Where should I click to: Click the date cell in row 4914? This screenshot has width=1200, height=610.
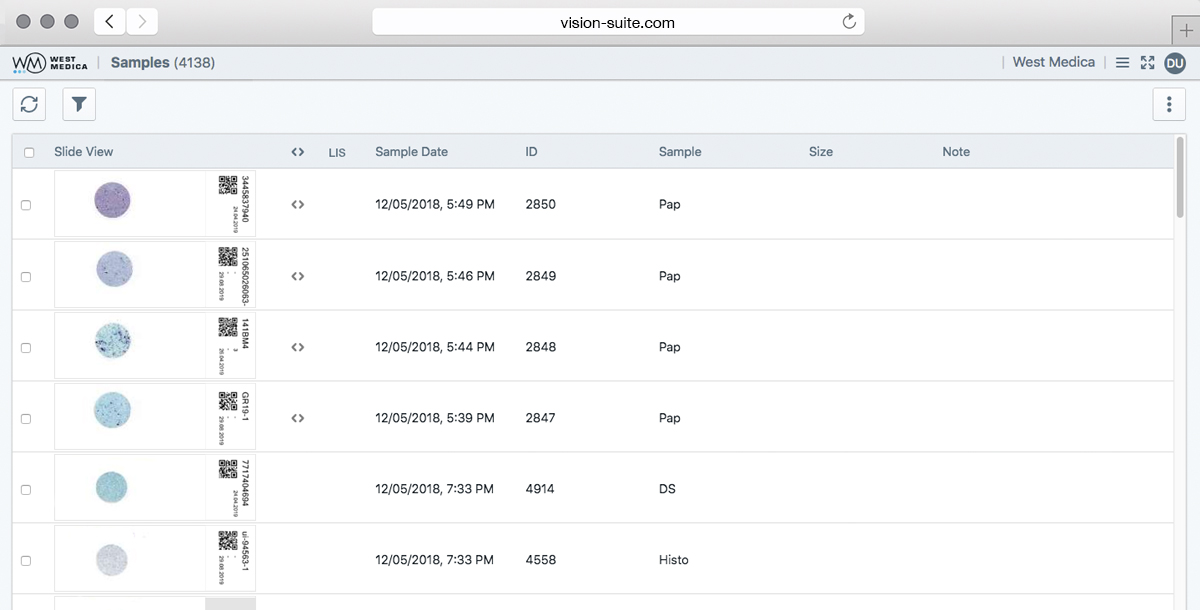tap(435, 489)
